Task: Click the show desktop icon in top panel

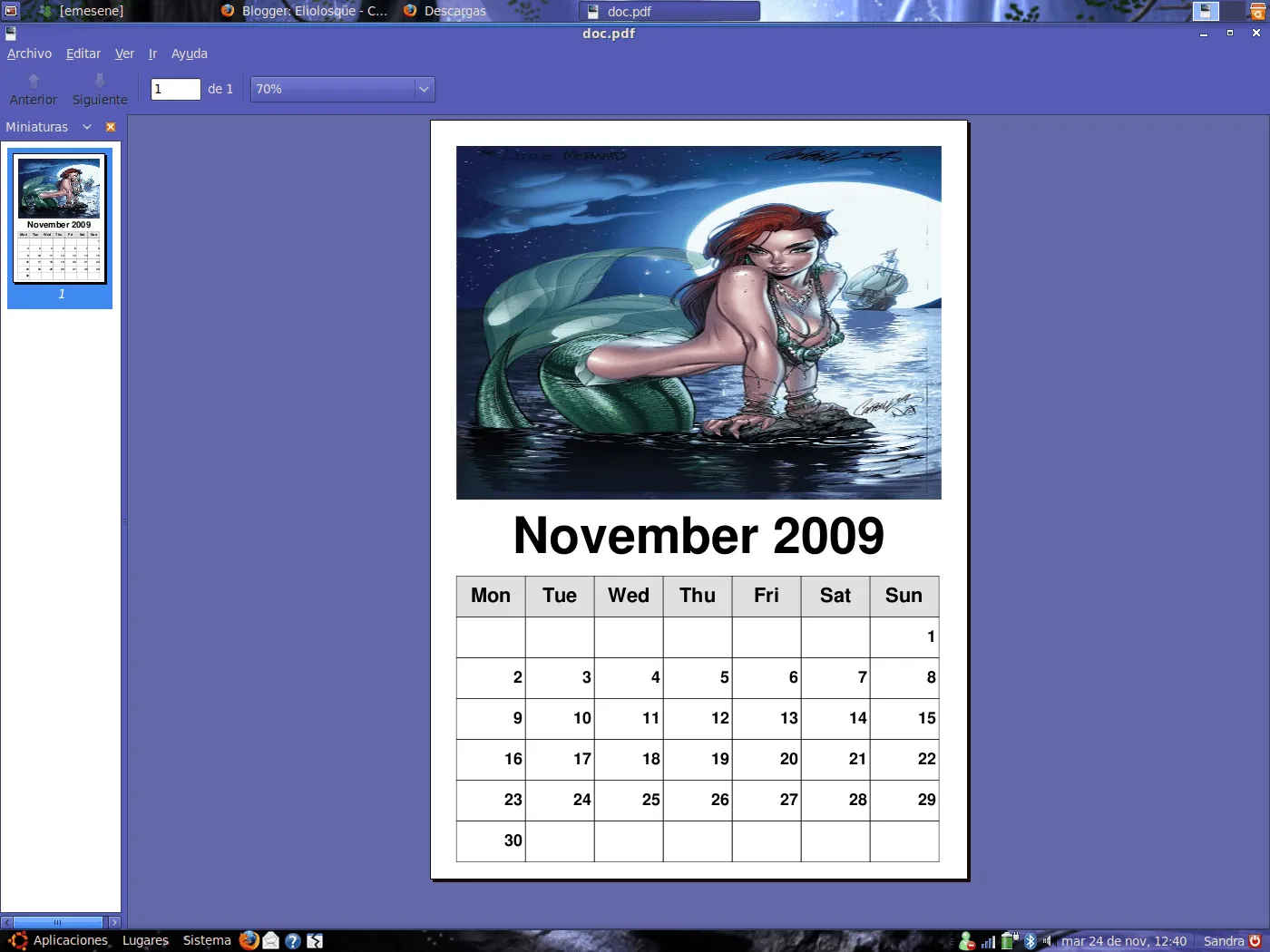Action: click(11, 11)
